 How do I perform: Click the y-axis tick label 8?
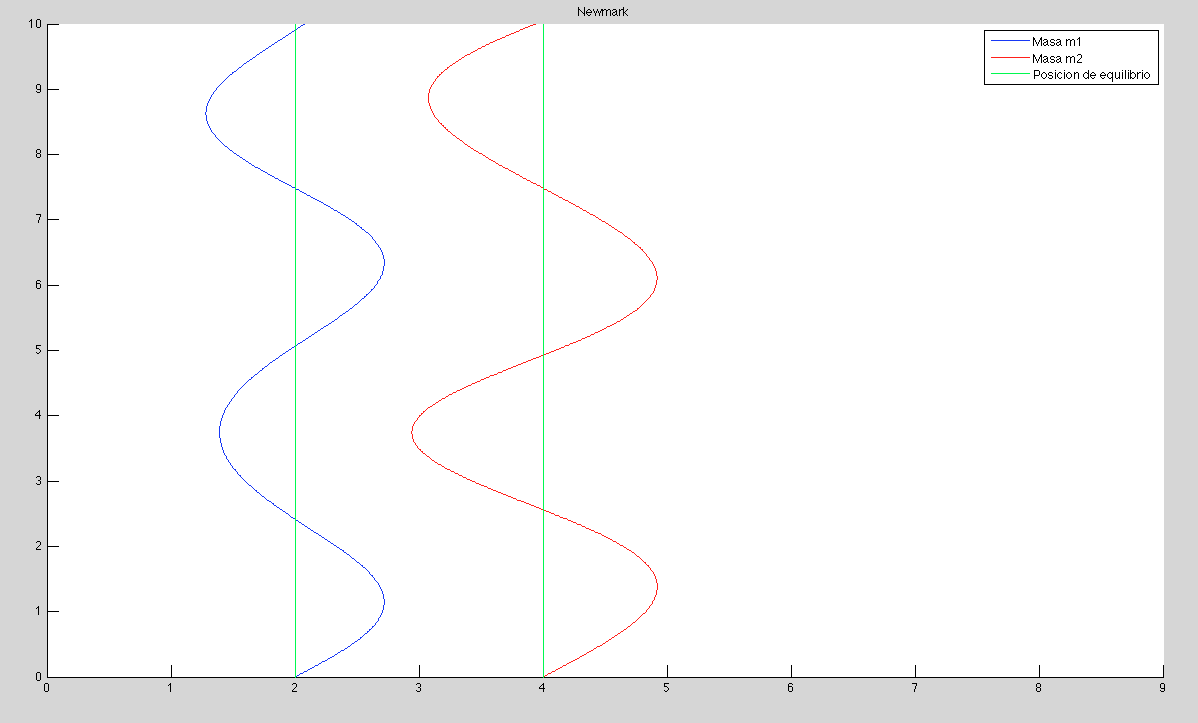pos(38,155)
